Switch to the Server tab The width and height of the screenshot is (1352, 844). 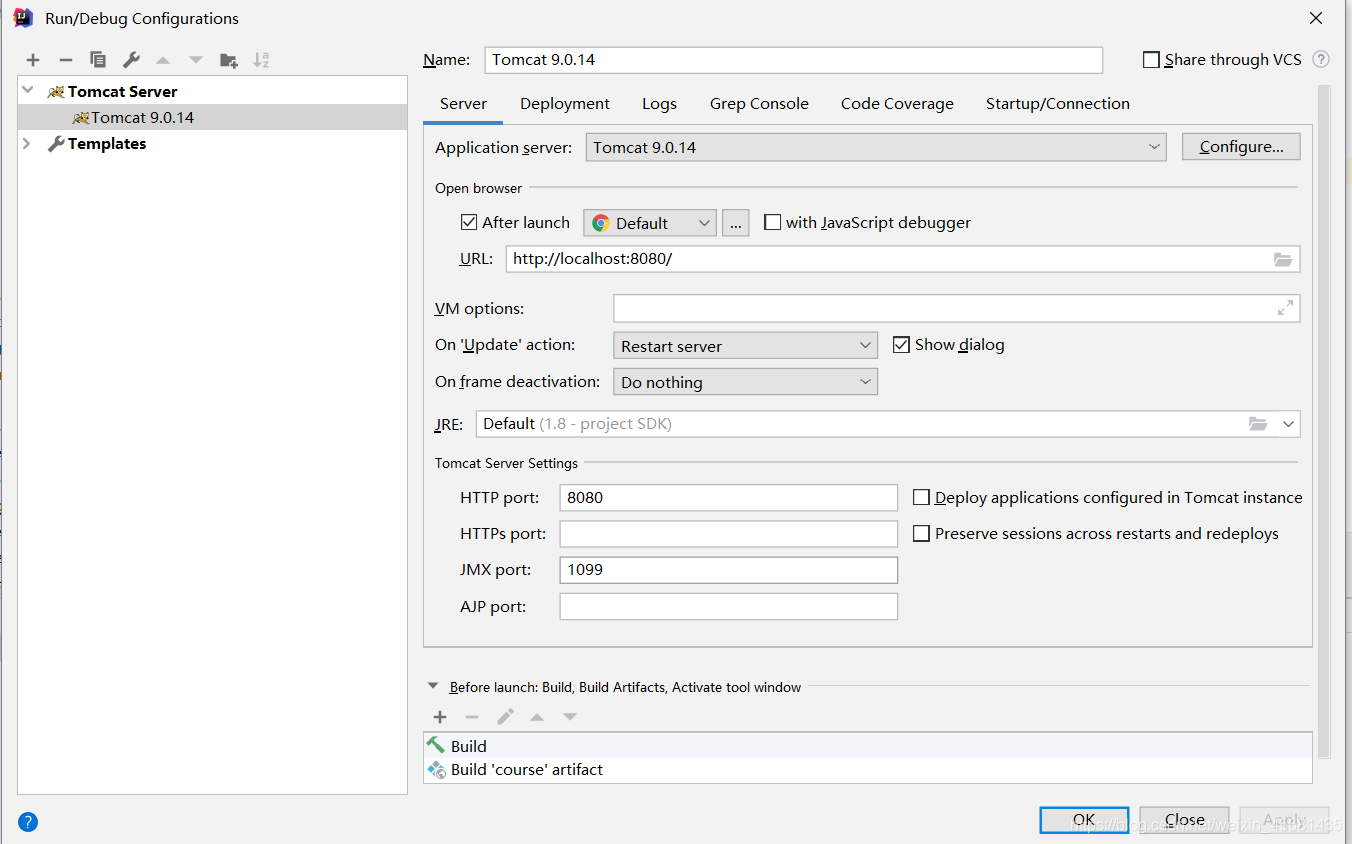click(464, 104)
